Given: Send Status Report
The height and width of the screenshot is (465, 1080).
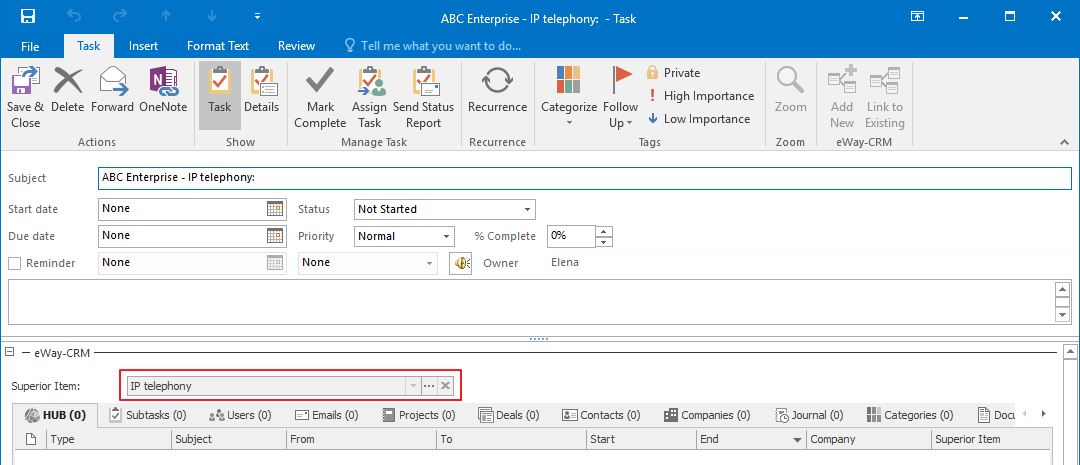Looking at the screenshot, I should point(424,98).
